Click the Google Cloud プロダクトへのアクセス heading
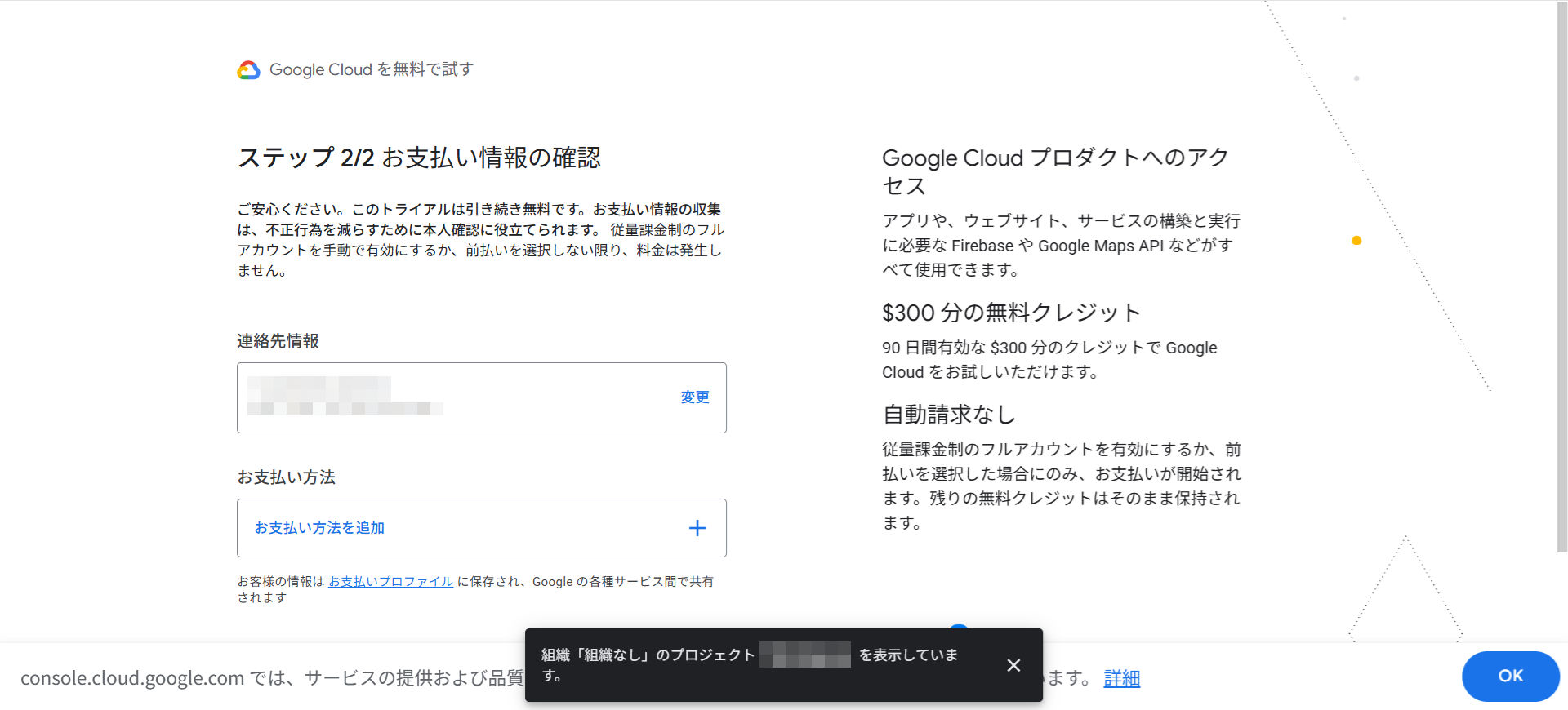 point(1054,171)
